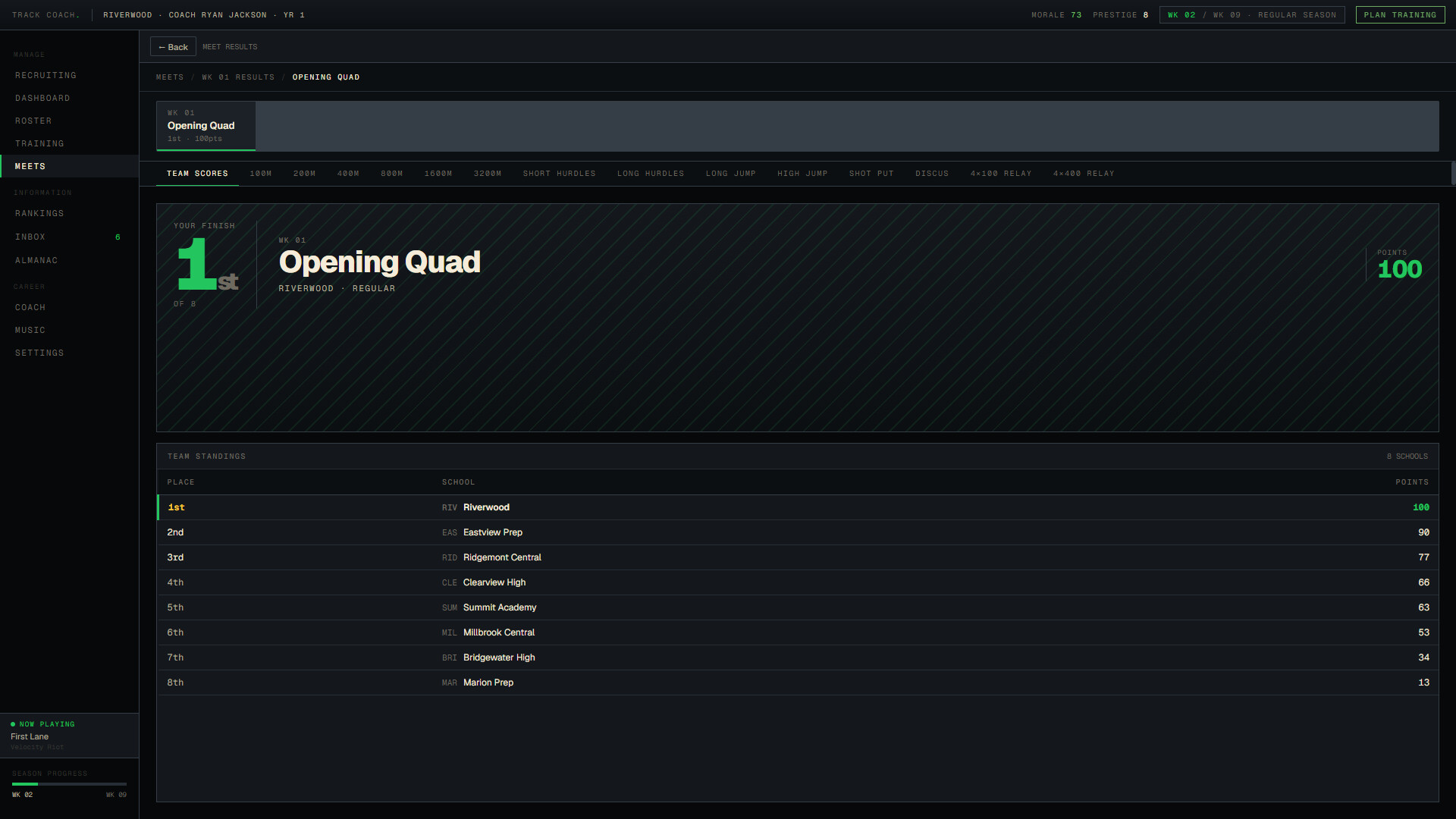Switch to the 100M event tab

click(261, 174)
